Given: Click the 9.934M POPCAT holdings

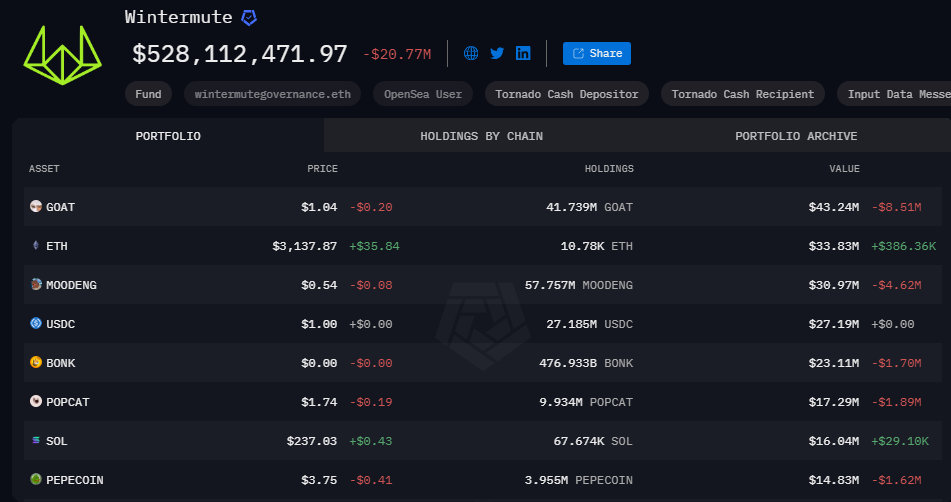Looking at the screenshot, I should click(x=586, y=402).
